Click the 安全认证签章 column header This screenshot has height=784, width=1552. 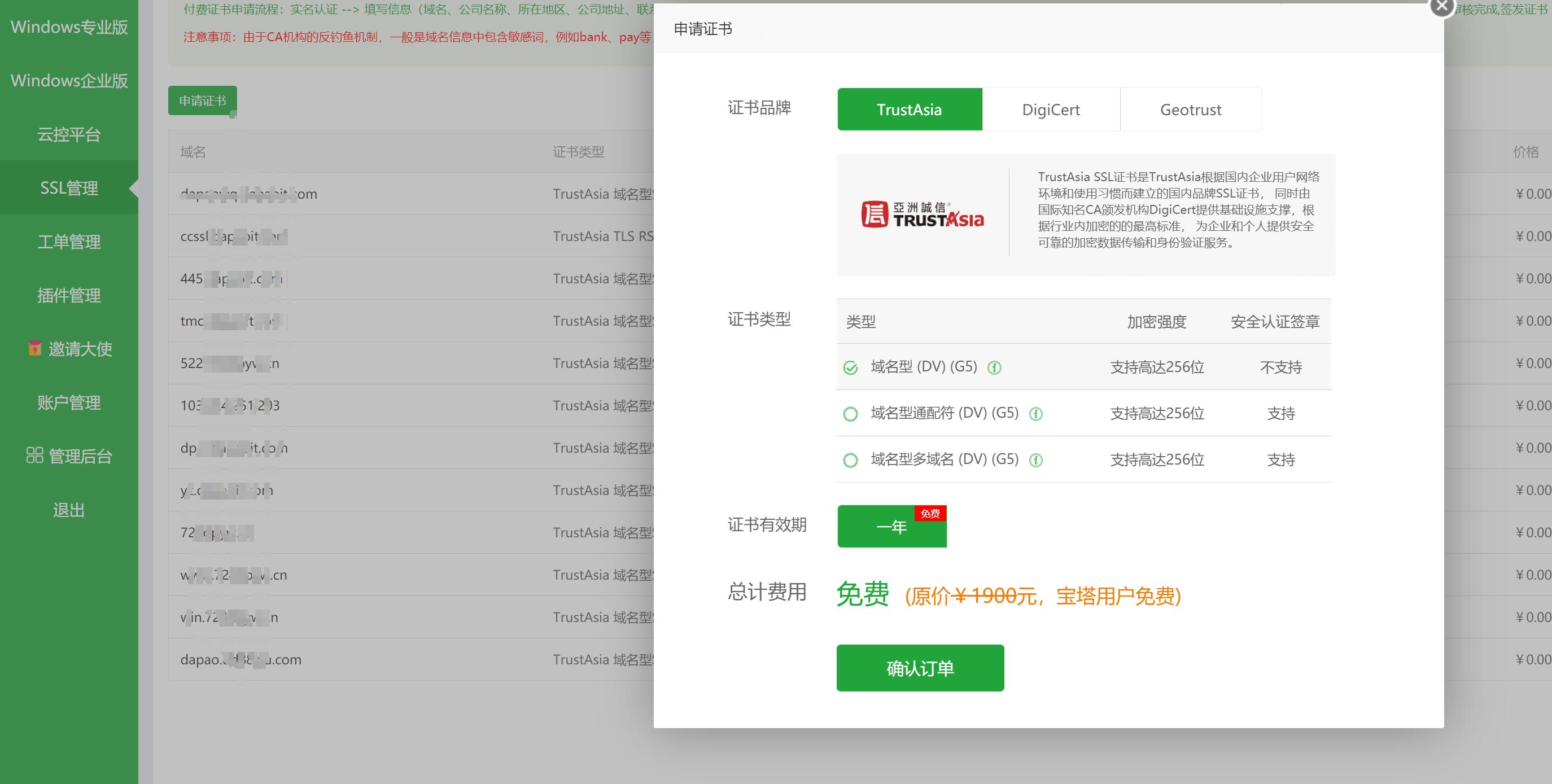pos(1275,322)
